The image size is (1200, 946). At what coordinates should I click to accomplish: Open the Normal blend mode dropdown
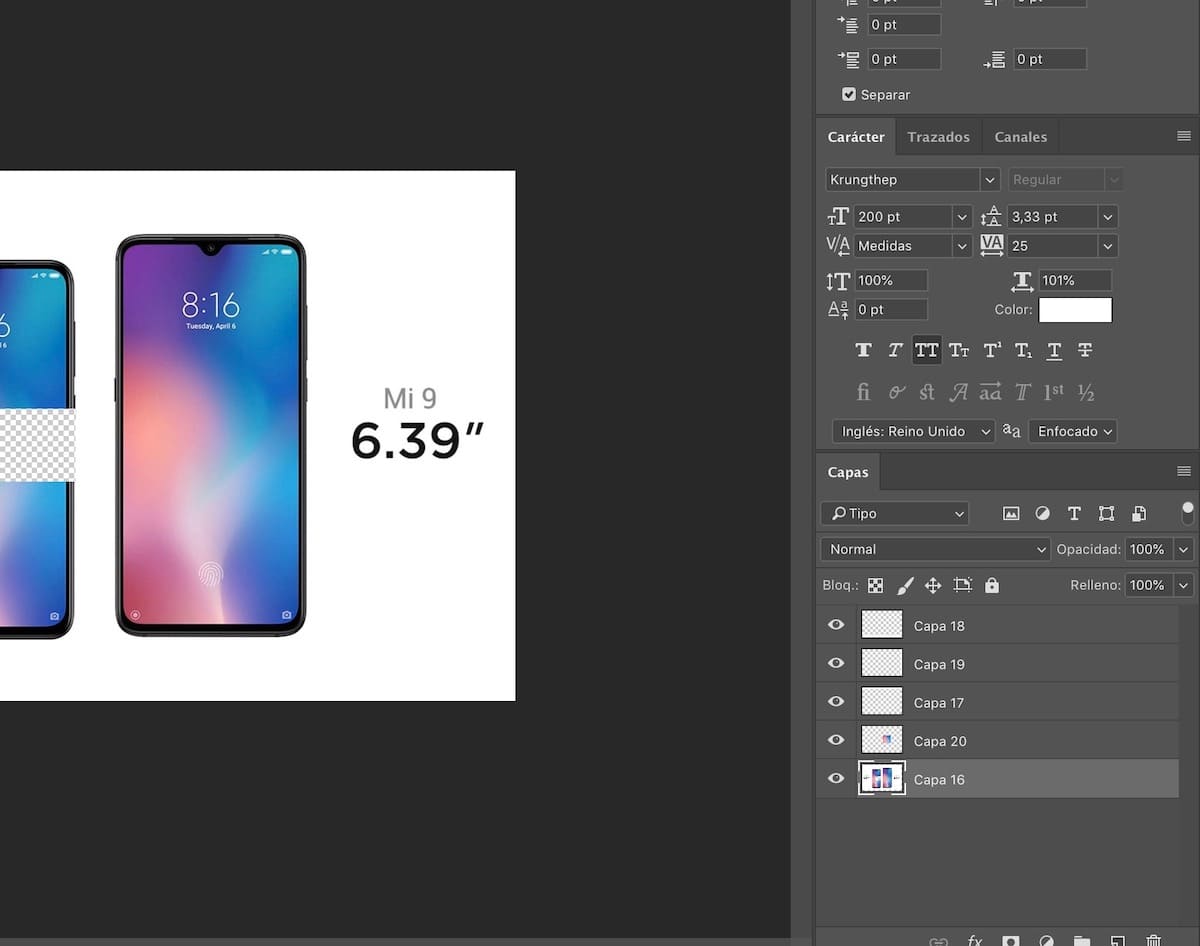[934, 549]
